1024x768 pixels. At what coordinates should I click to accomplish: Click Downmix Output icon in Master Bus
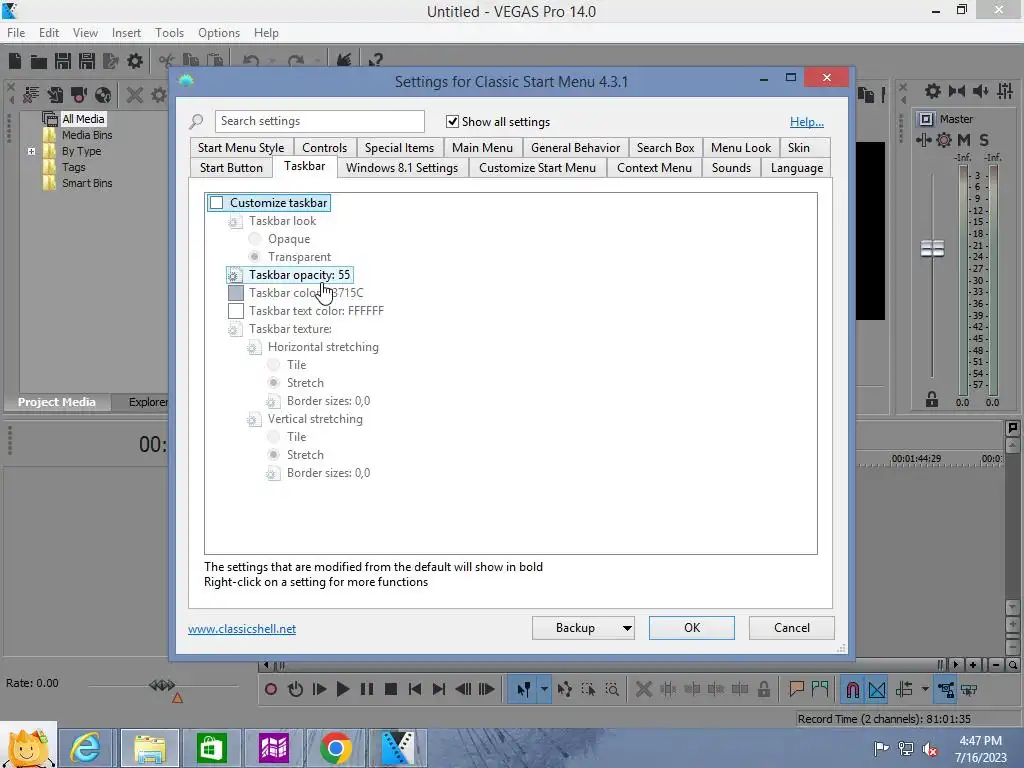point(957,91)
